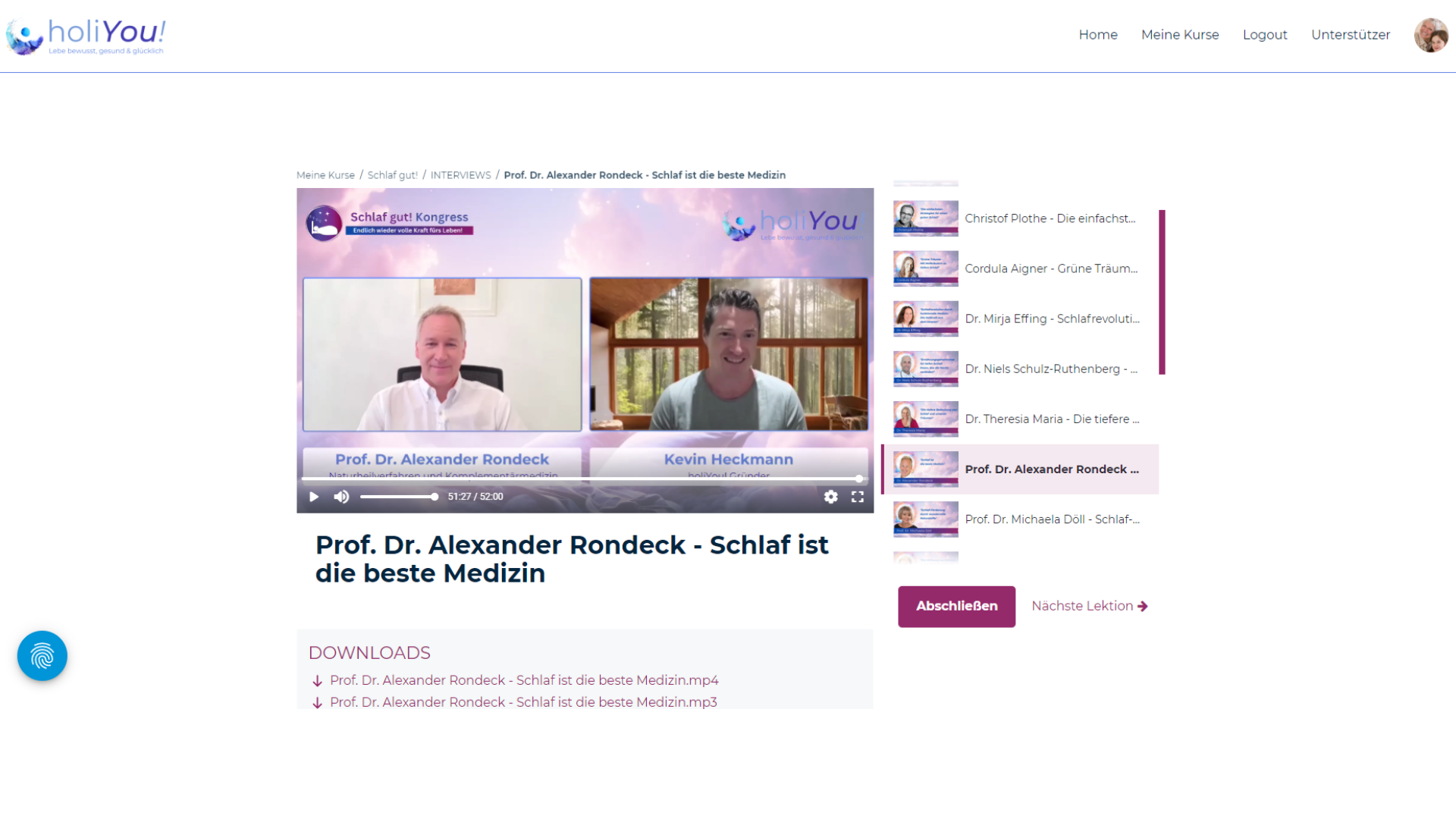Go to Nächste Lektion link
The width and height of the screenshot is (1456, 819).
coord(1089,606)
